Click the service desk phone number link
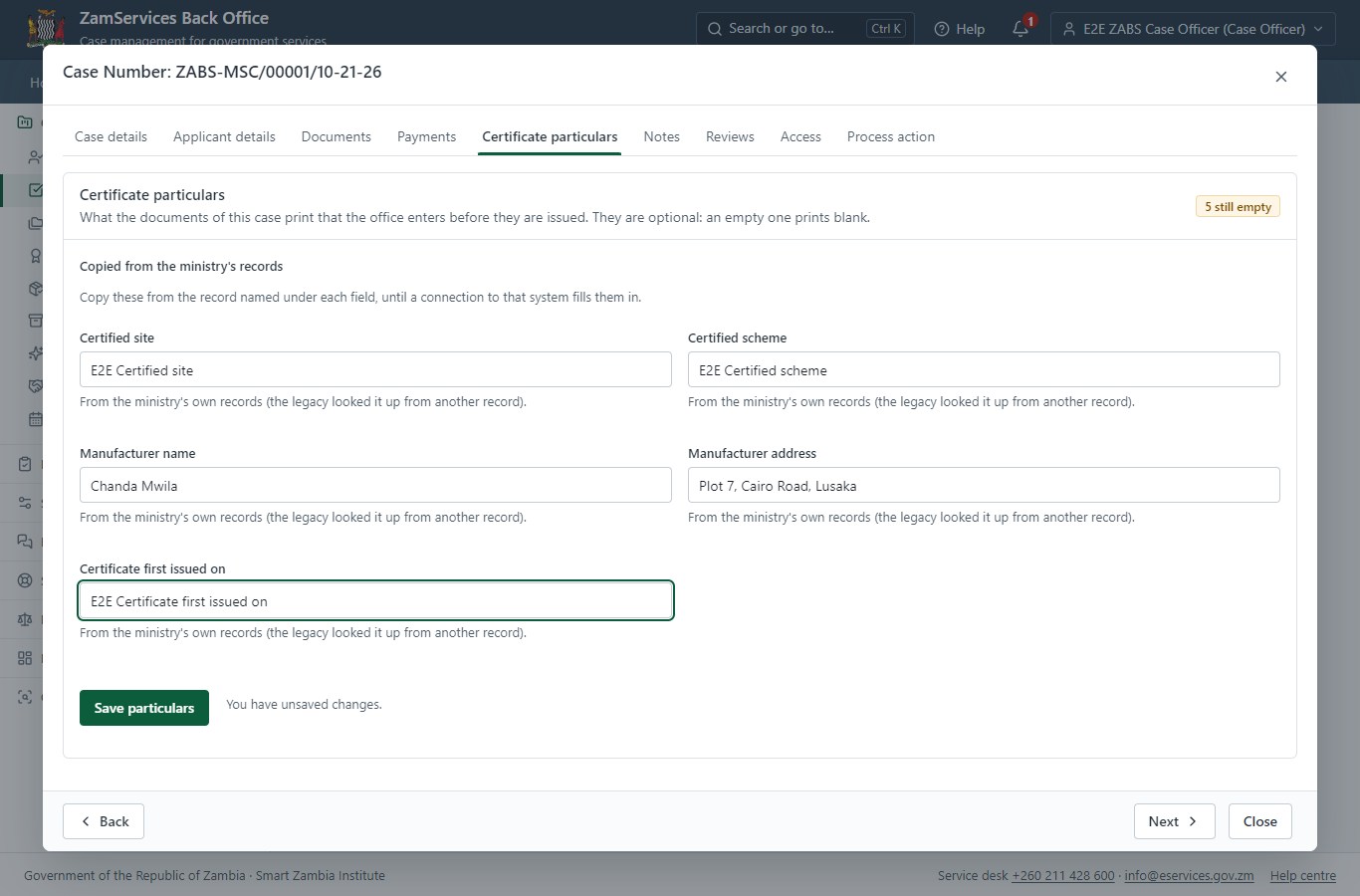The width and height of the screenshot is (1360, 896). 1063,876
